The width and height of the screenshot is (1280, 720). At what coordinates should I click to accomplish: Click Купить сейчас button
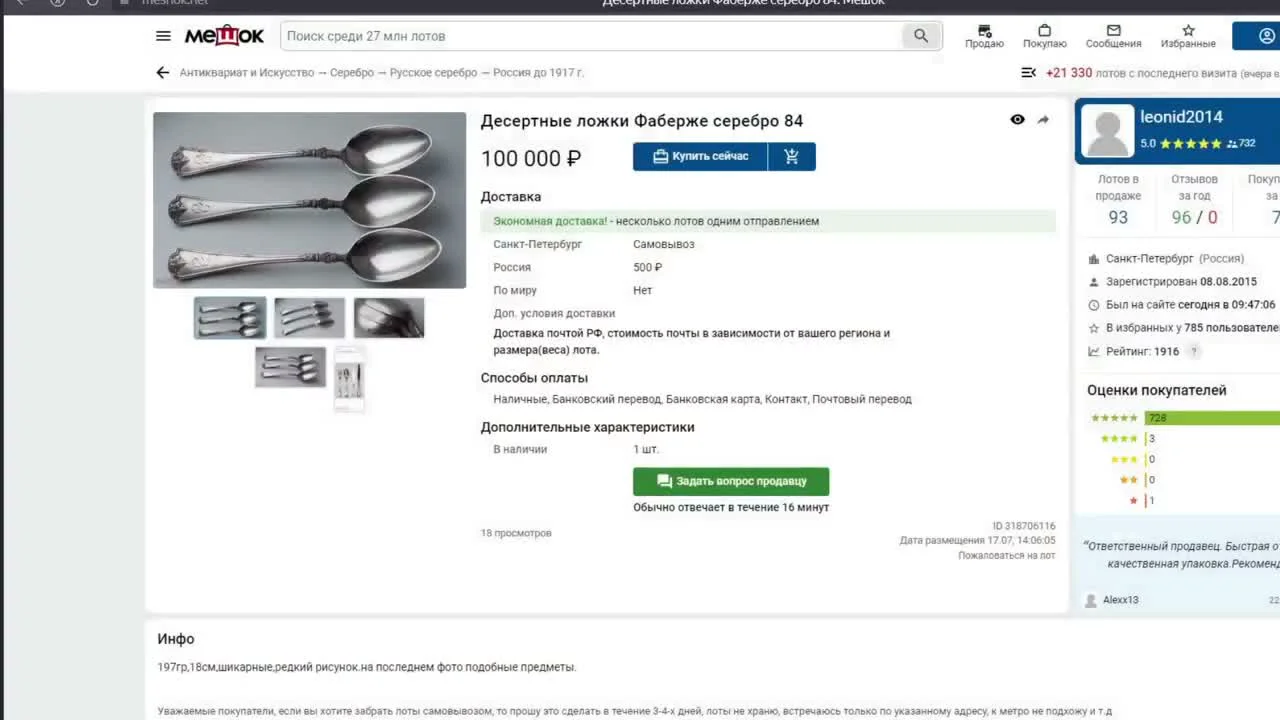click(x=700, y=157)
